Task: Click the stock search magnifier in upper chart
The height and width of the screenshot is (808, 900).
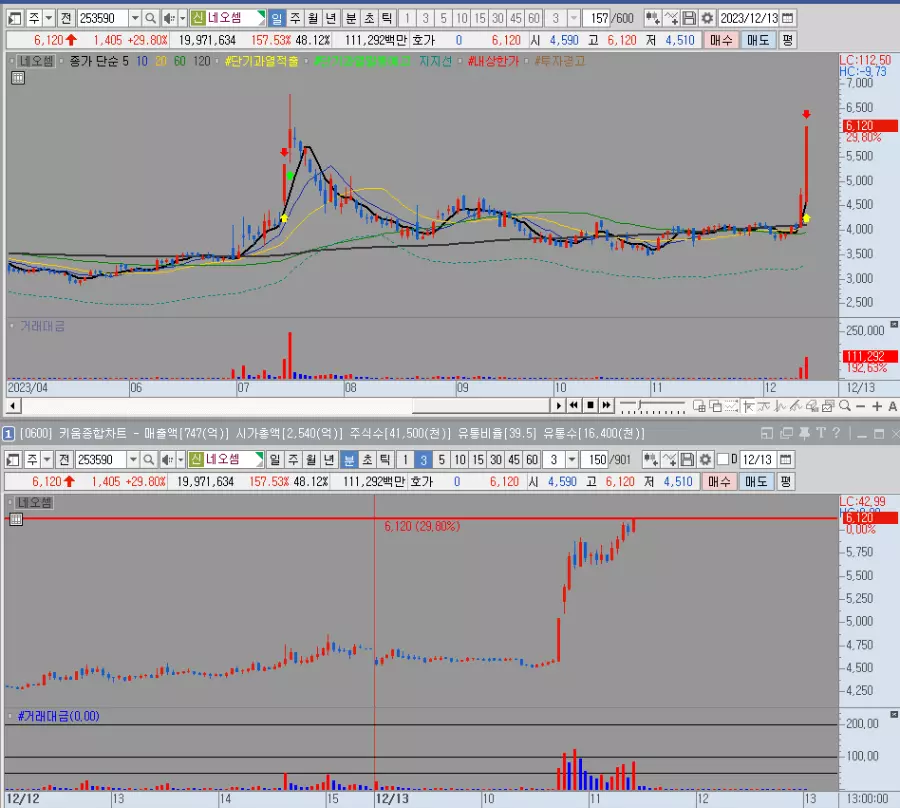Action: (x=150, y=18)
